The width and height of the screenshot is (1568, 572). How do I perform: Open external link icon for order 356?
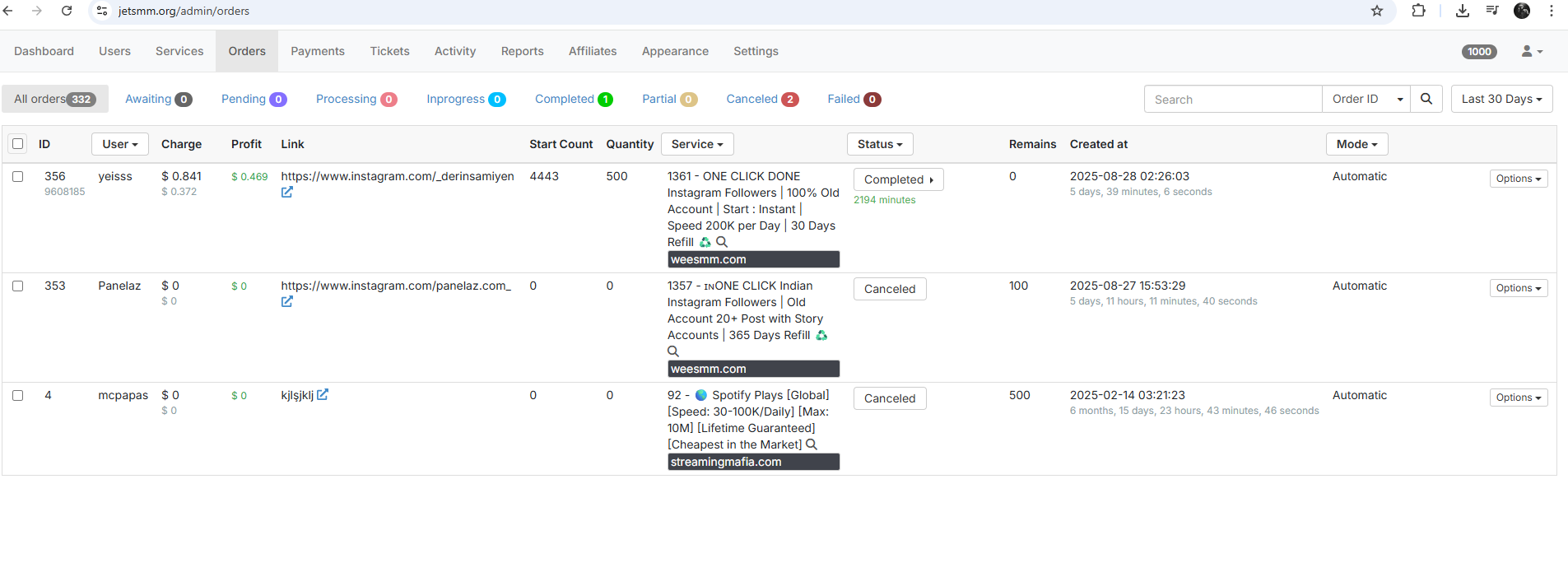click(x=286, y=193)
